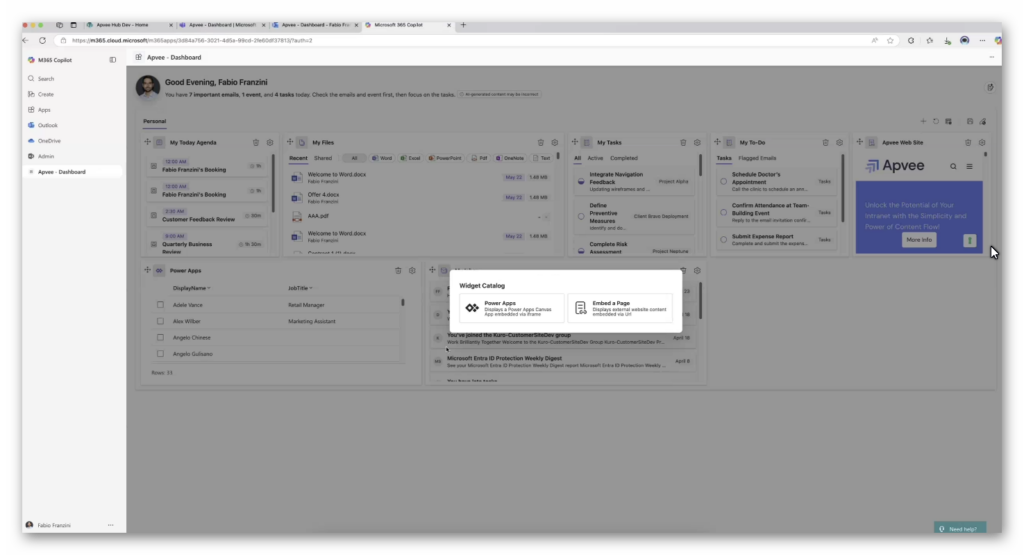Open browser settings ellipsis menu
Screen dimensions: 1024x555
tap(982, 40)
